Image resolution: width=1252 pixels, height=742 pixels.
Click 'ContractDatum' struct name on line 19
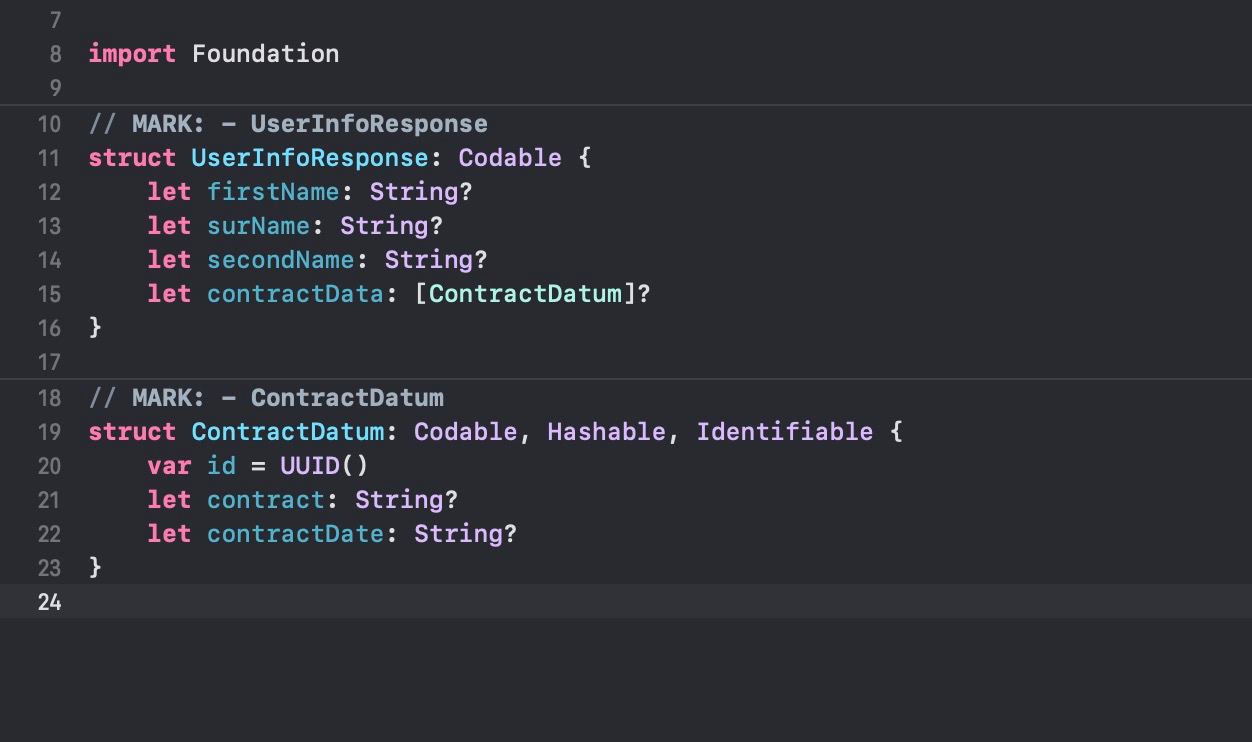(x=288, y=432)
